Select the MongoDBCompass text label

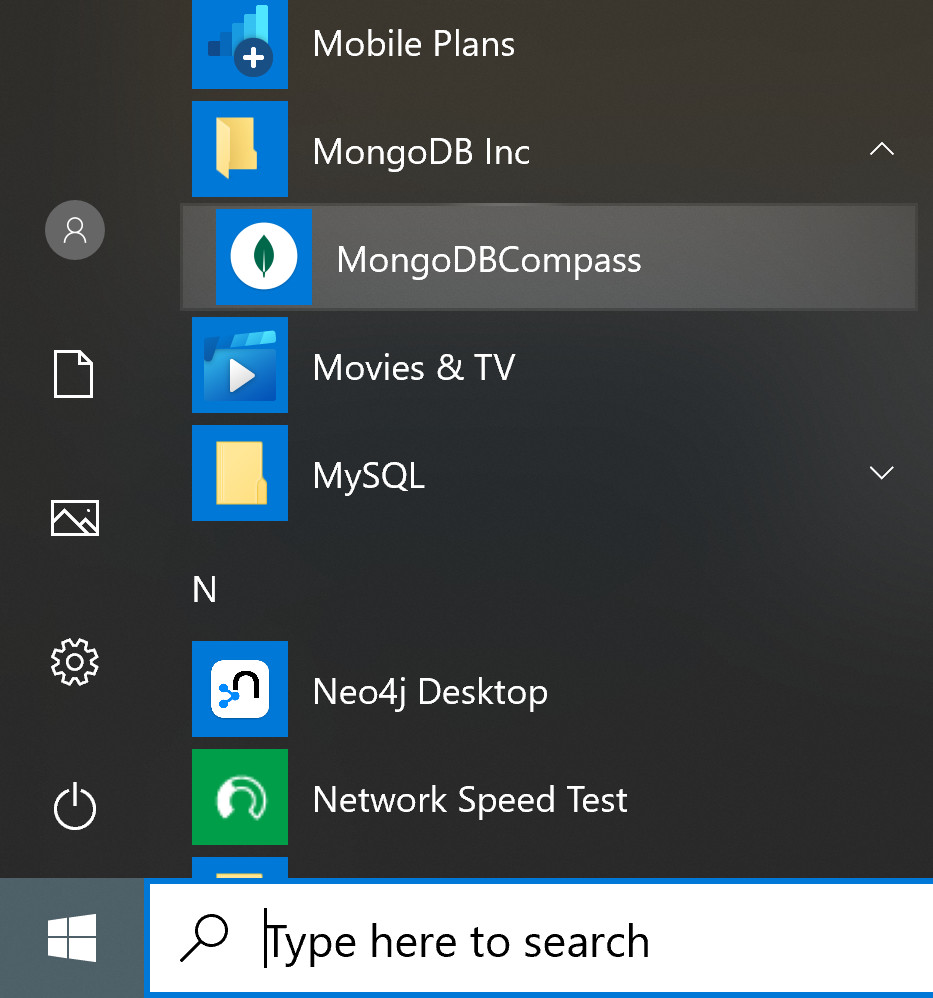(488, 260)
